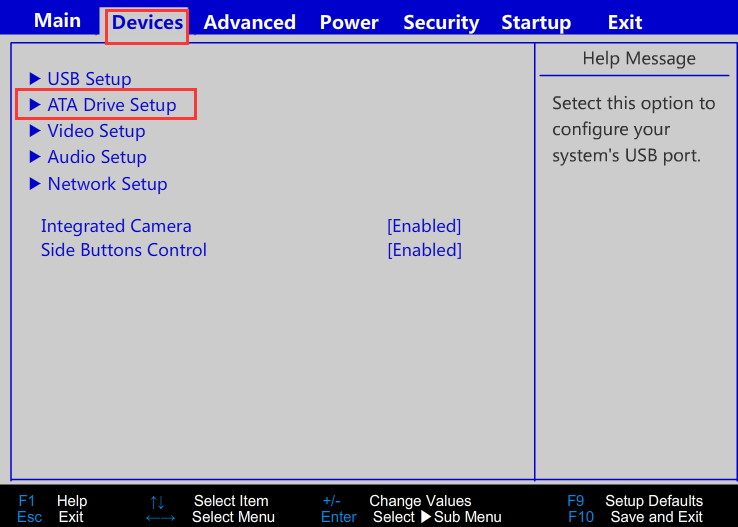Open the Power tab
This screenshot has height=527, width=738.
point(349,22)
